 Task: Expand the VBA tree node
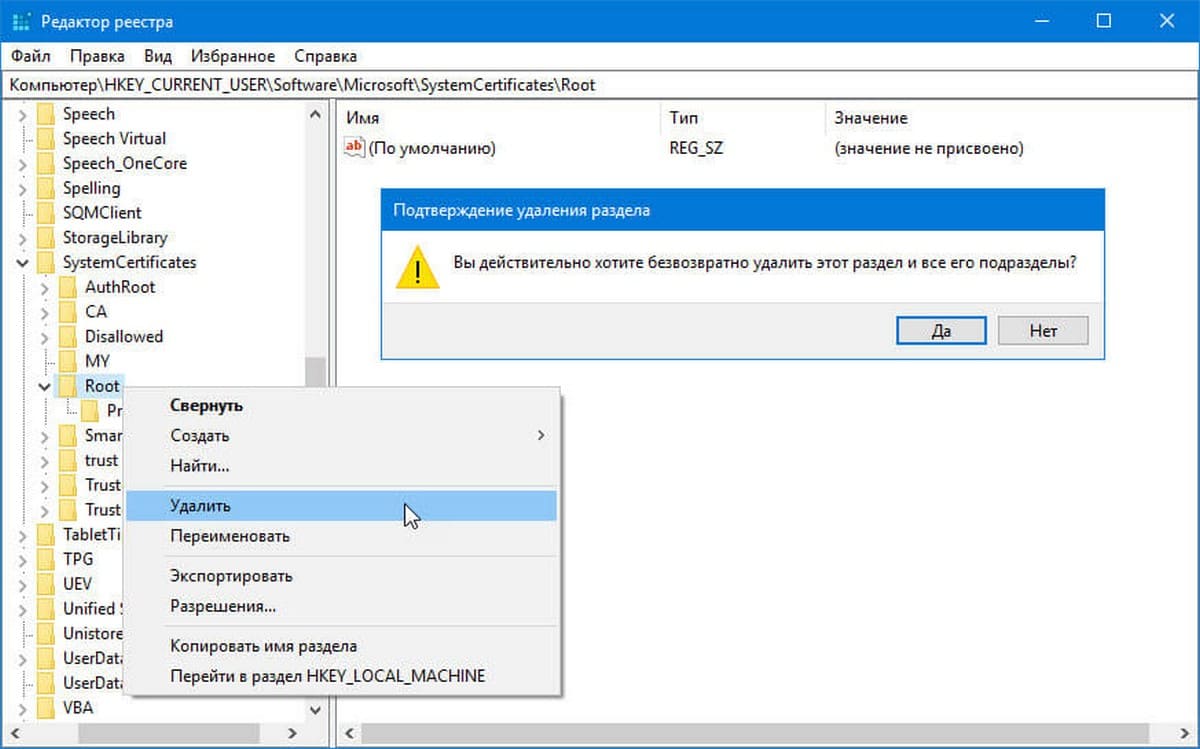pos(23,708)
